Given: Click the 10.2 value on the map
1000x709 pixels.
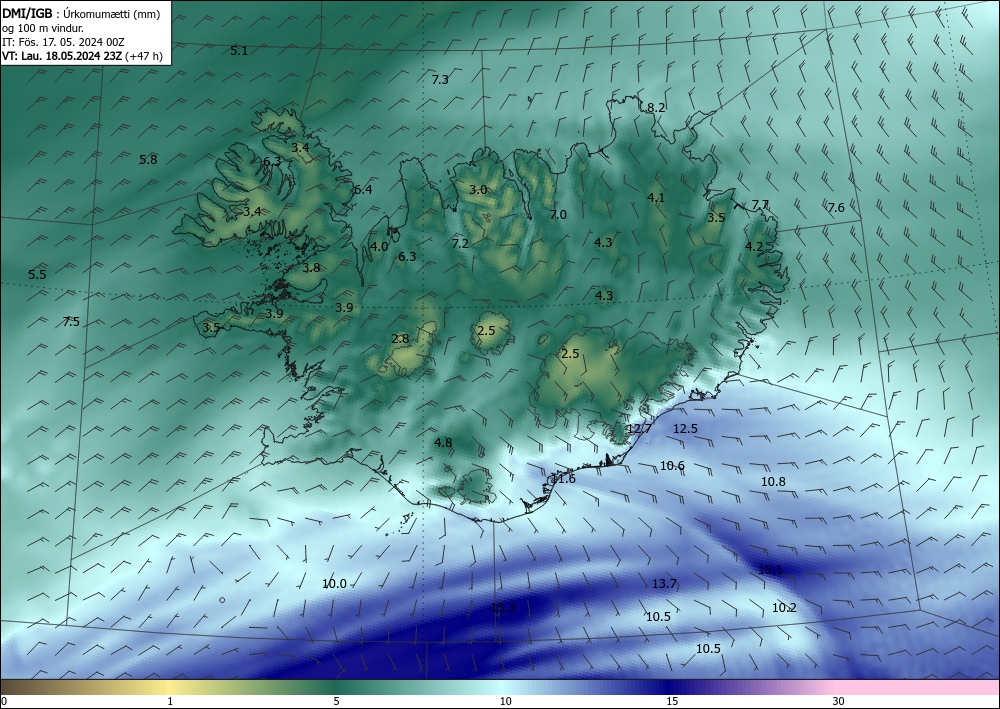Looking at the screenshot, I should (x=784, y=608).
